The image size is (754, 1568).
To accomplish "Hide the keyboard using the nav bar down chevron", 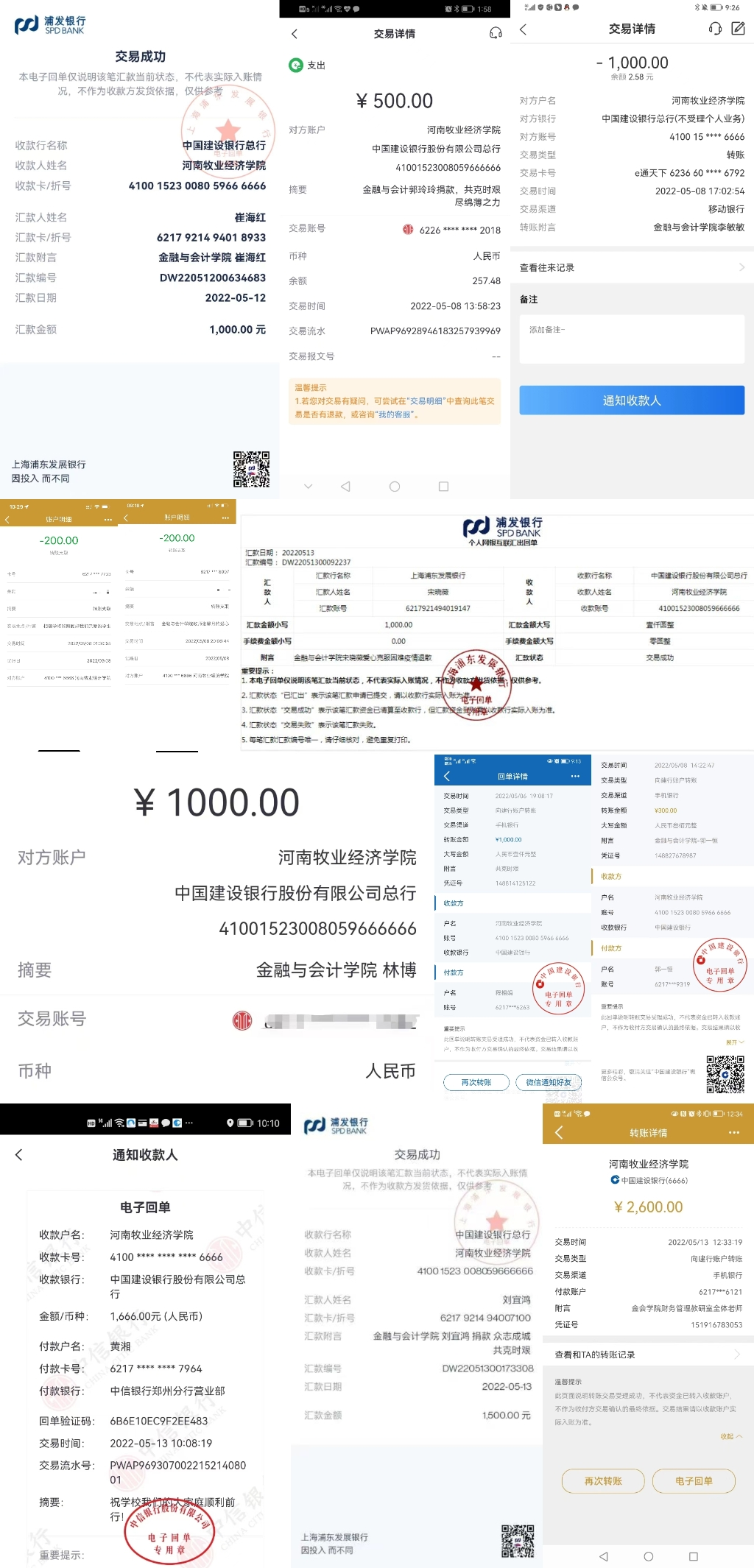I will (x=308, y=487).
